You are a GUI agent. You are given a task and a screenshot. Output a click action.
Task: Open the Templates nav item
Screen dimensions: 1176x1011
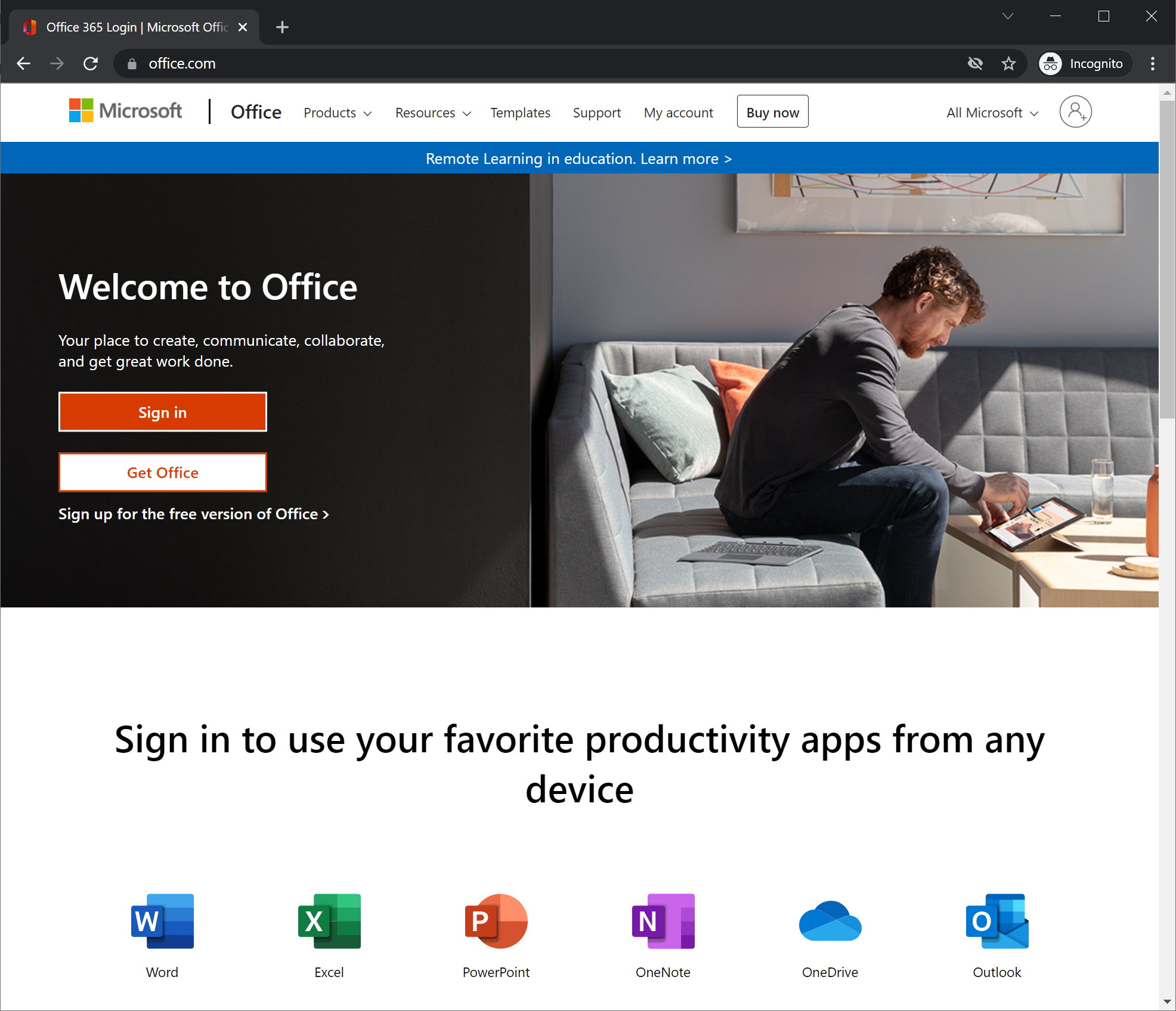pyautogui.click(x=520, y=113)
